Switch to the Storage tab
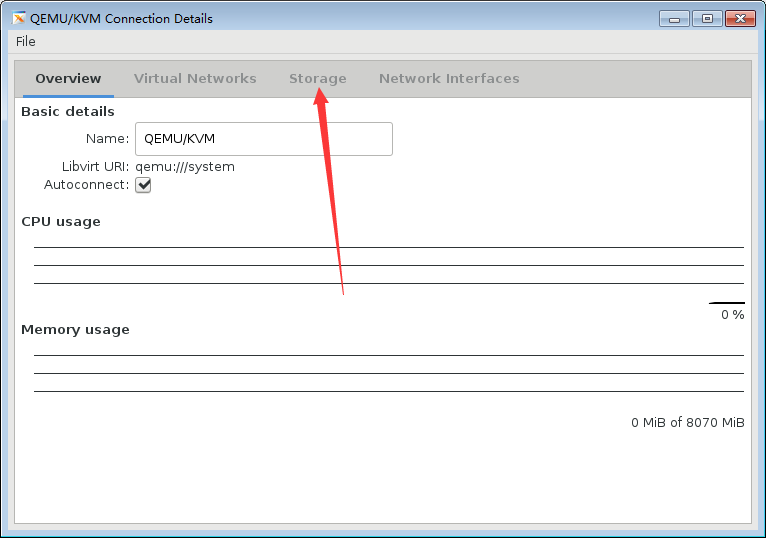 click(318, 79)
